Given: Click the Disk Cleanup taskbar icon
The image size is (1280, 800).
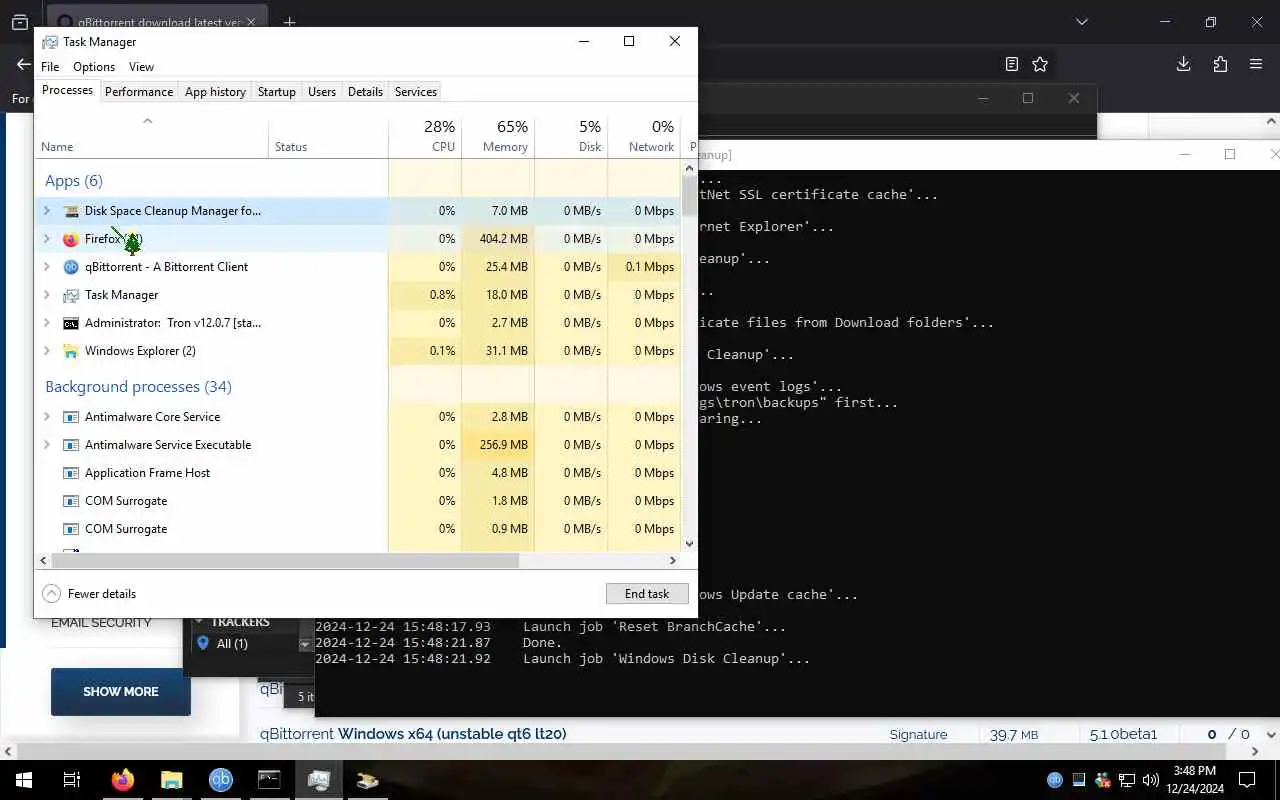Looking at the screenshot, I should [x=368, y=780].
